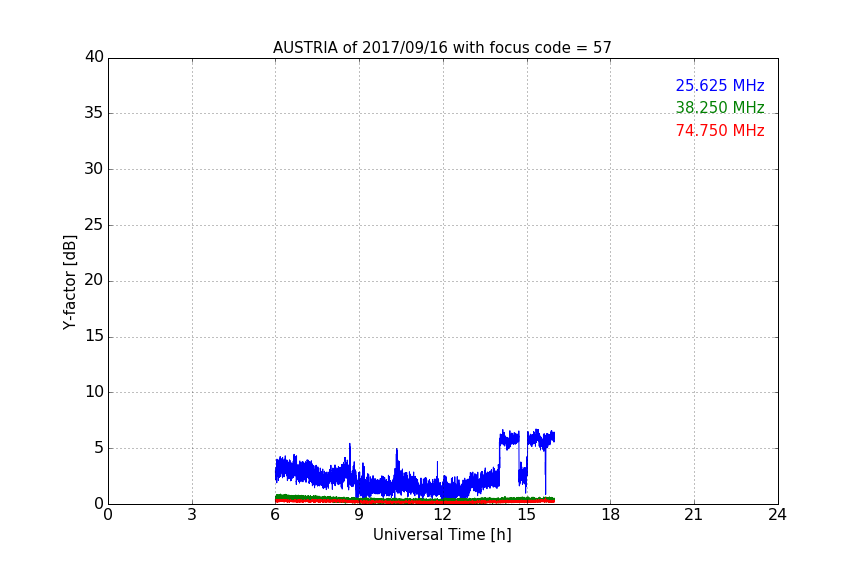
Task: Click the y-axis tick label 30
Action: [94, 169]
